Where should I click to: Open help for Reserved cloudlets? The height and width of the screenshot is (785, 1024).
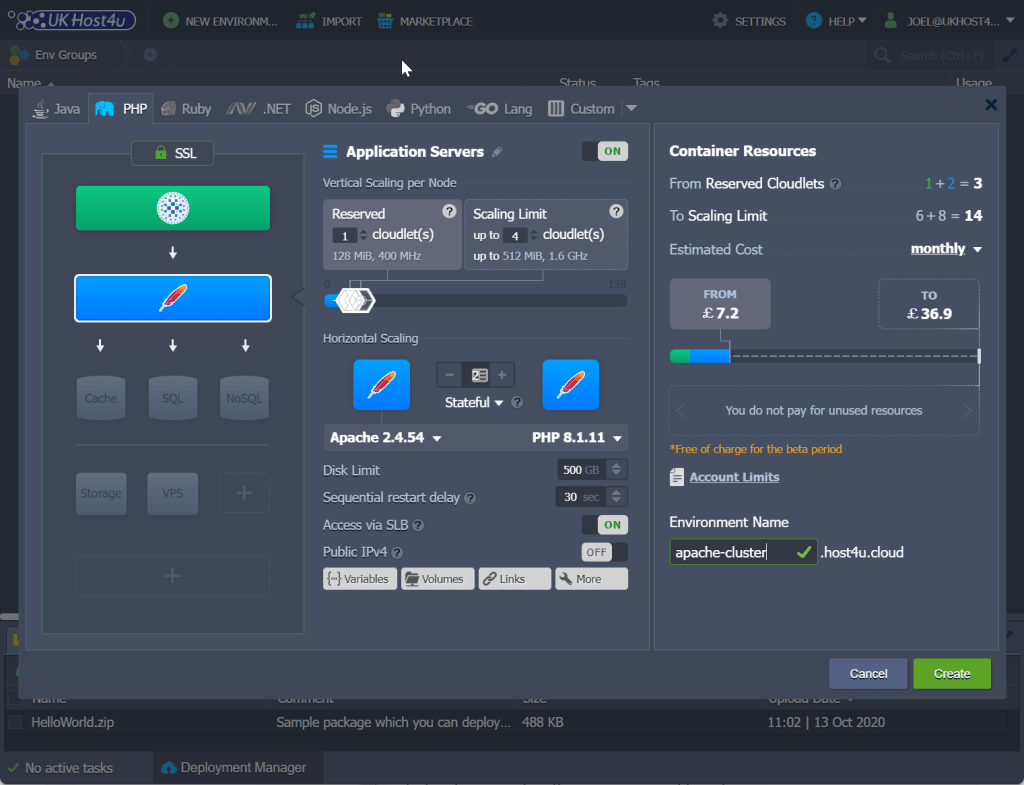coord(449,211)
